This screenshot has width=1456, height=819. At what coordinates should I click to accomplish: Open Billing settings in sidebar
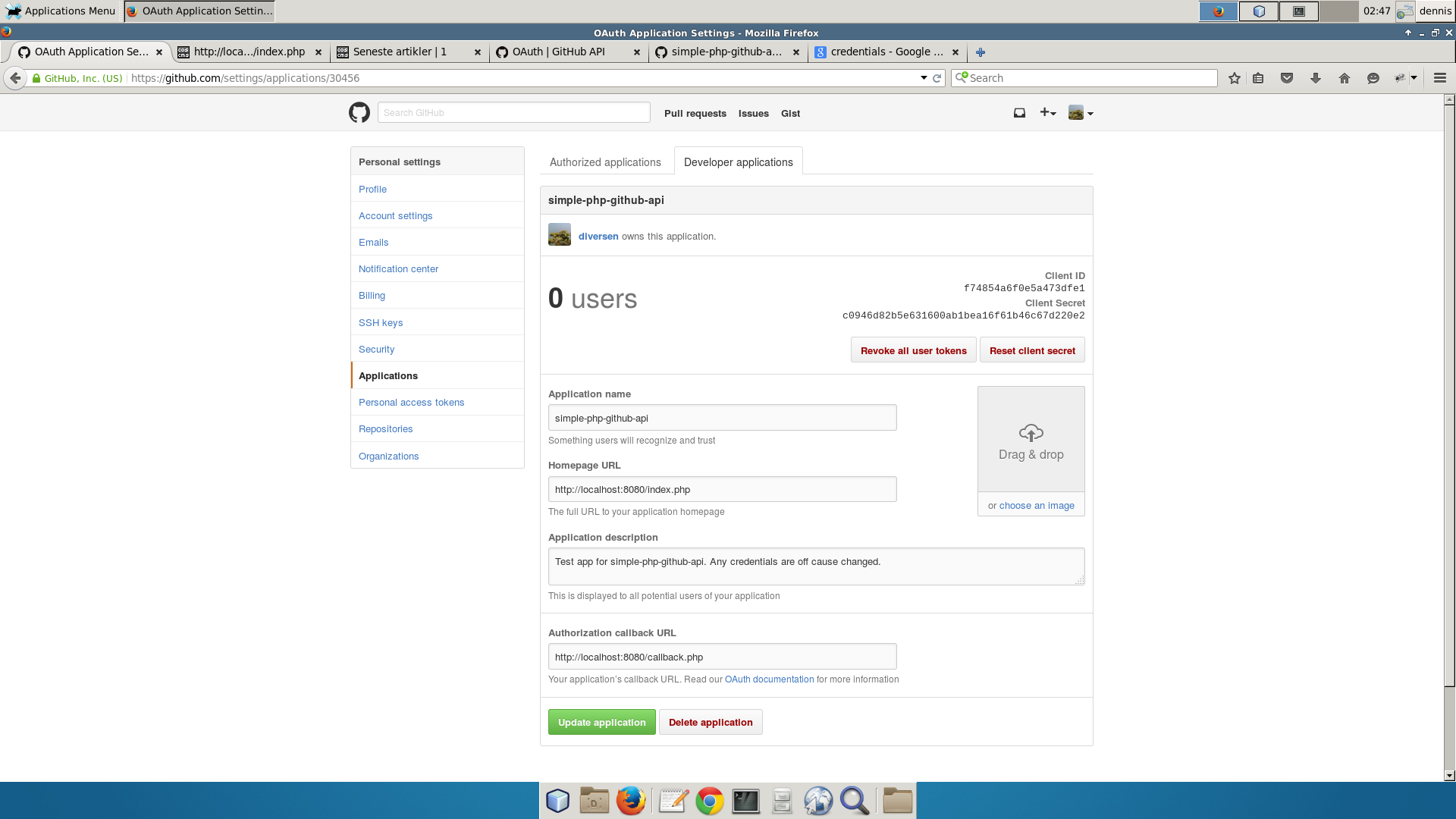pyautogui.click(x=438, y=295)
